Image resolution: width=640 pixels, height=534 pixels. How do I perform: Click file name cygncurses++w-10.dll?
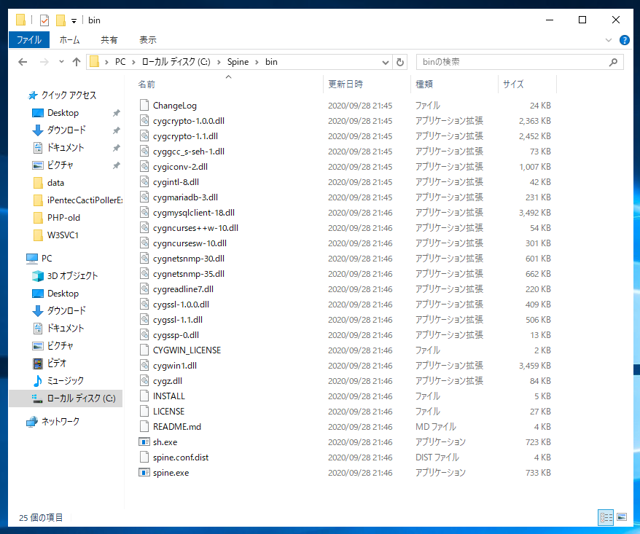(x=196, y=228)
